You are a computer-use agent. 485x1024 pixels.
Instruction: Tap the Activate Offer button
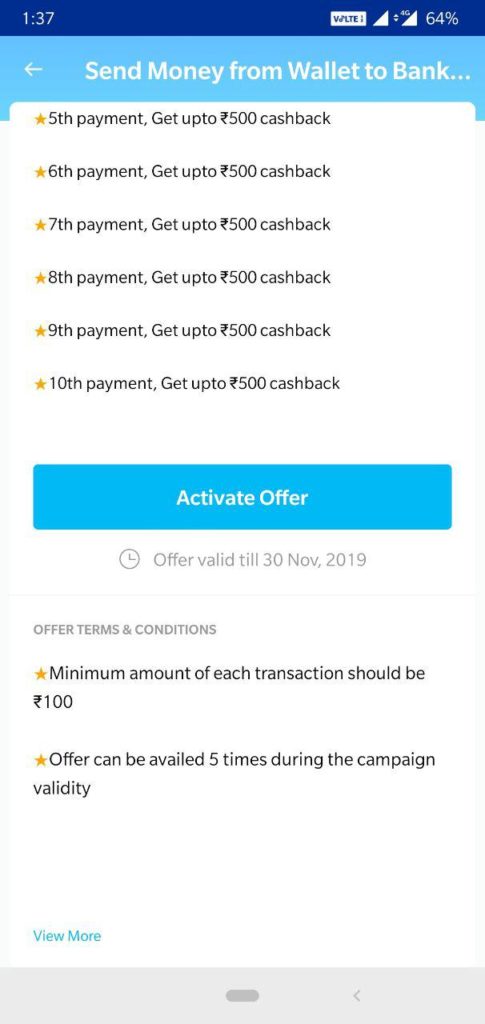click(x=242, y=497)
